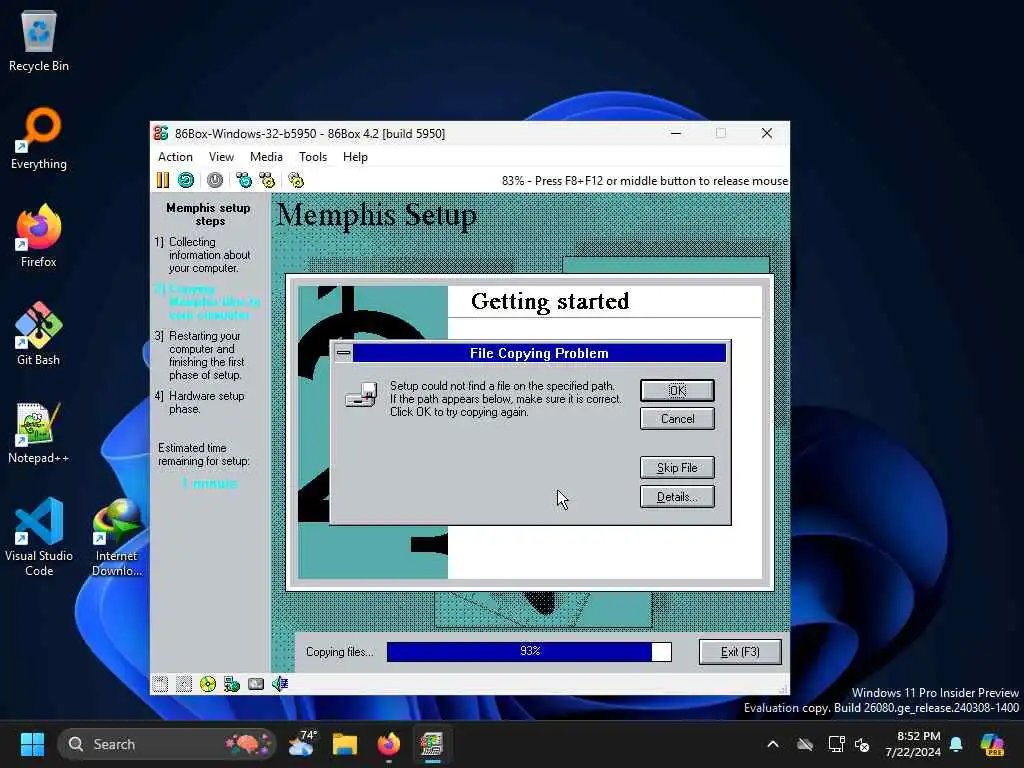
Task: Click the clock showing 8:52 PM
Action: pos(912,744)
